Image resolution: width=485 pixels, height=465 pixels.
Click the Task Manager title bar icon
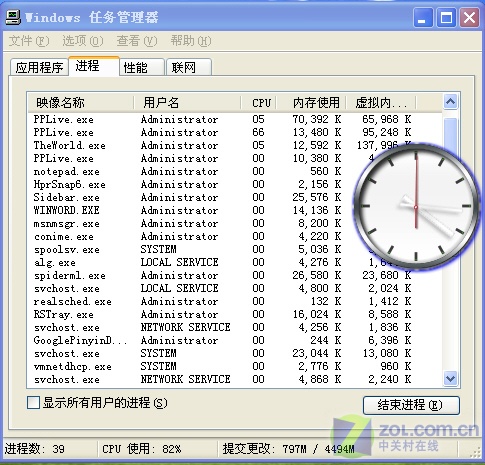(13, 17)
